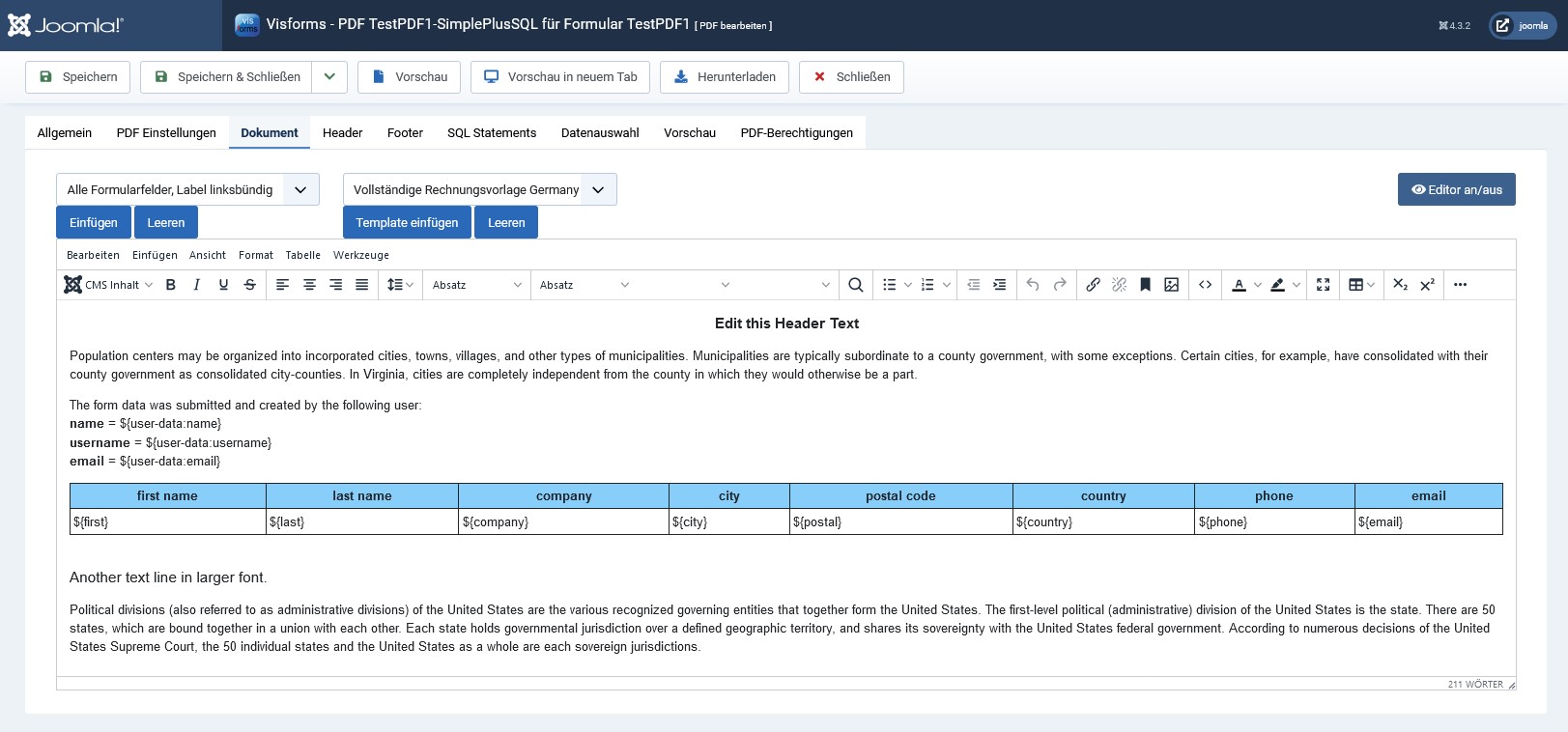Image resolution: width=1568 pixels, height=732 pixels.
Task: Insert or edit link
Action: (x=1093, y=285)
